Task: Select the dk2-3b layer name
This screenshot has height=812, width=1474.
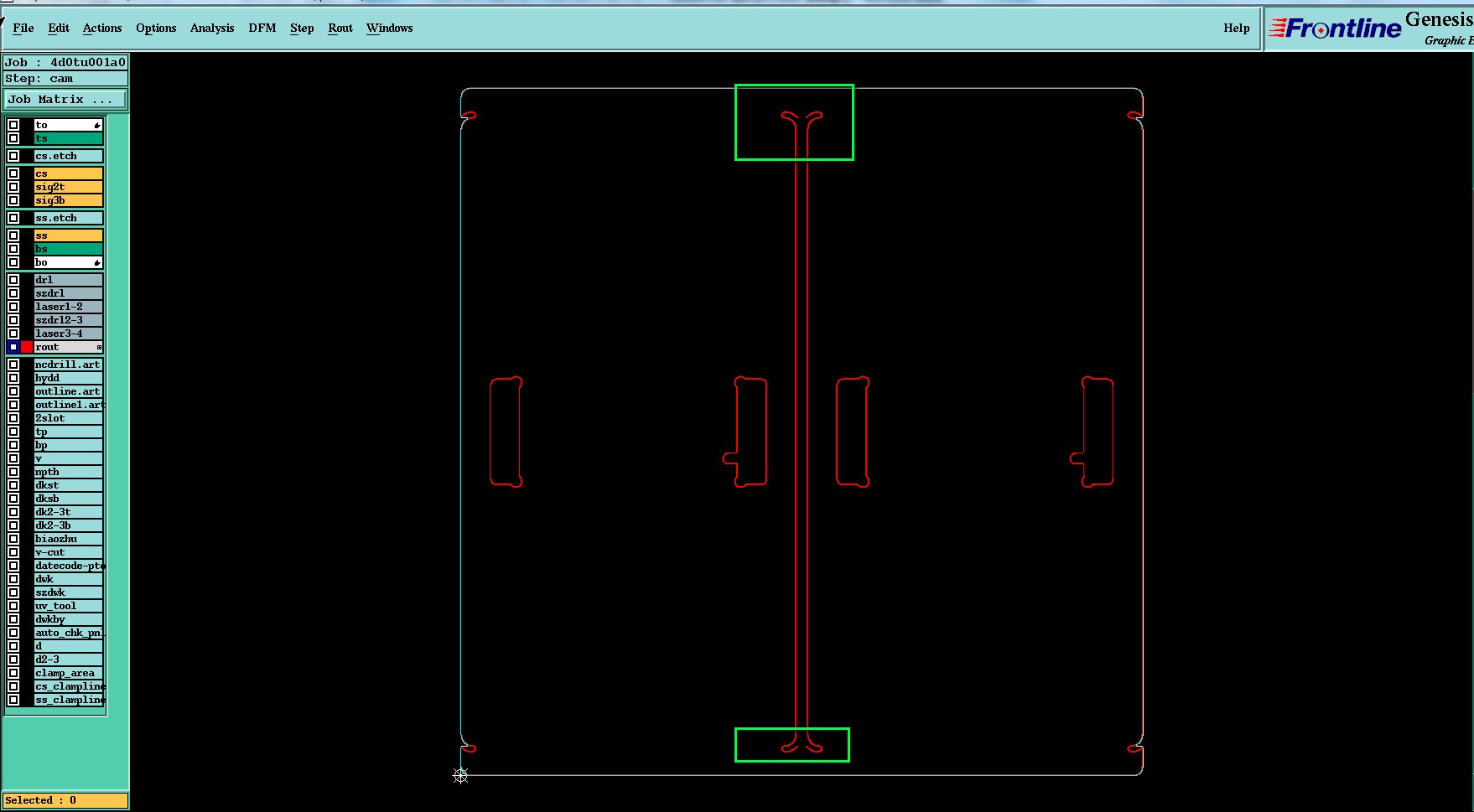Action: click(69, 525)
